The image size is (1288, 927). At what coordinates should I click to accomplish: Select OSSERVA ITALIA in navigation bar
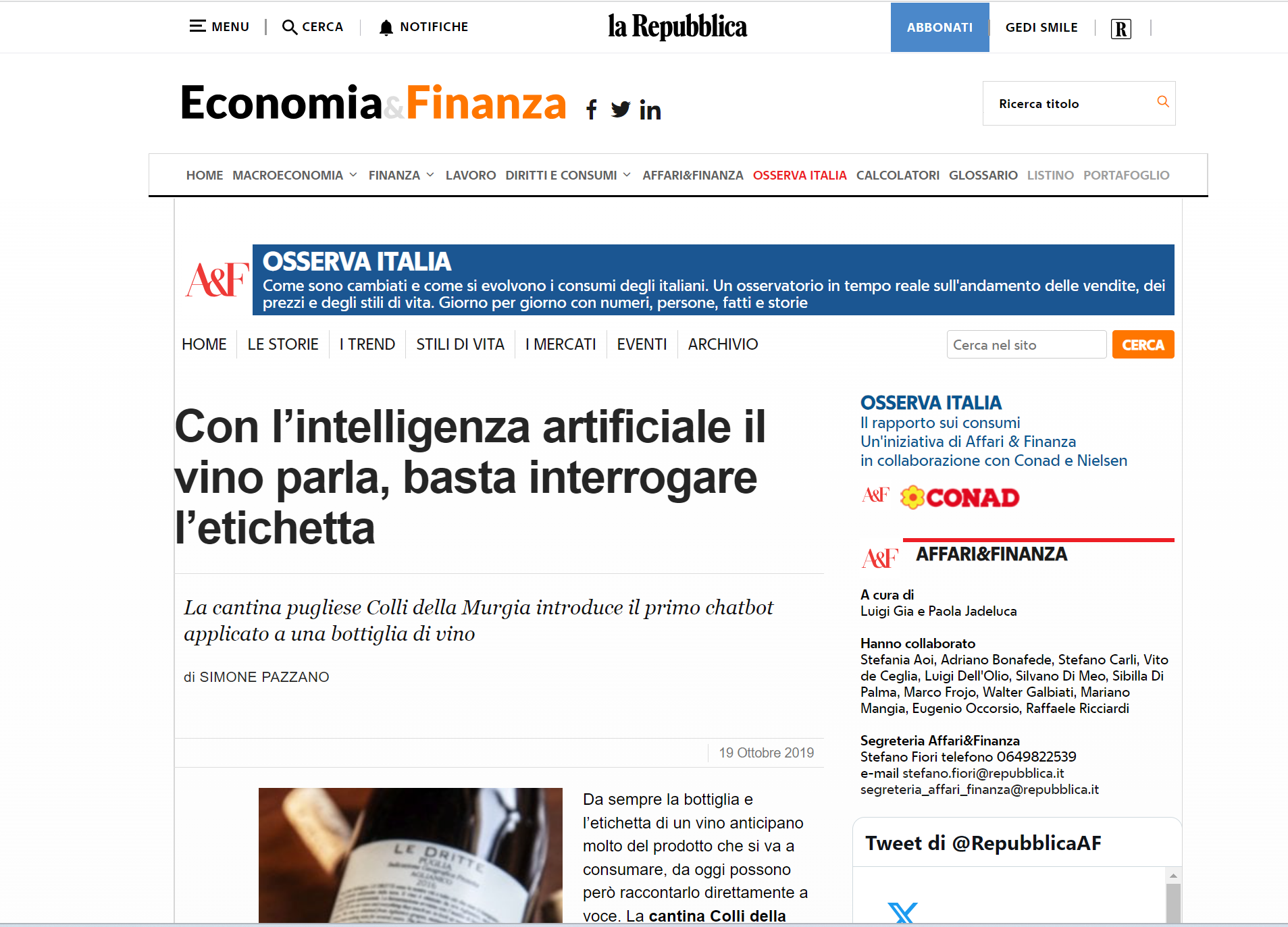click(799, 175)
